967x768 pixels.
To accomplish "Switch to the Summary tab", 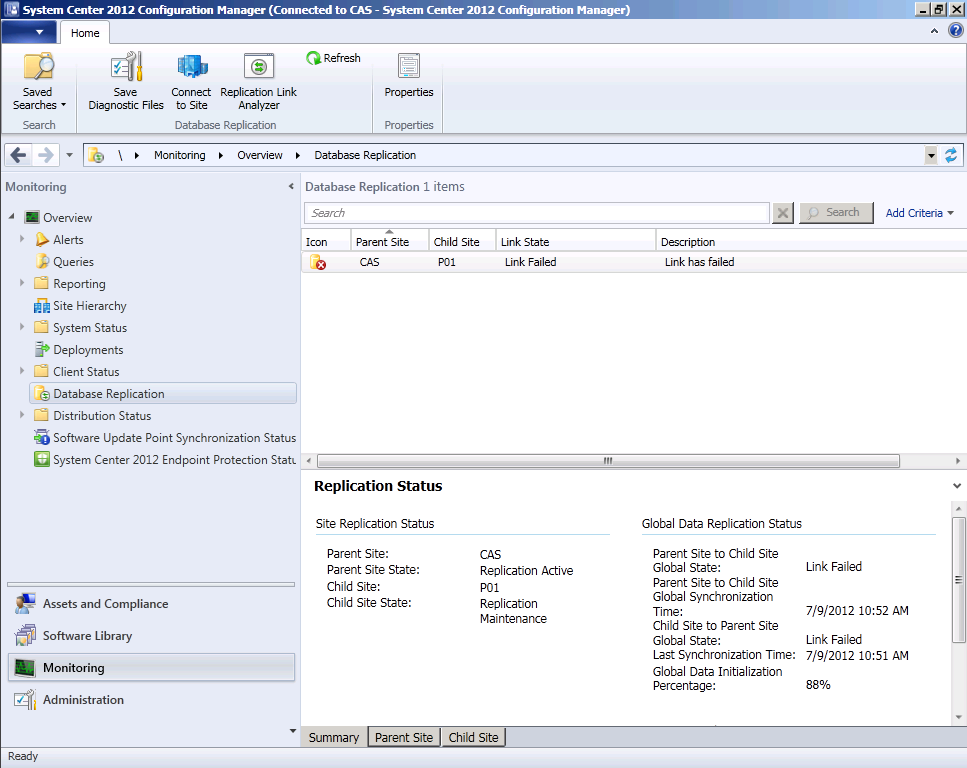I will (334, 738).
